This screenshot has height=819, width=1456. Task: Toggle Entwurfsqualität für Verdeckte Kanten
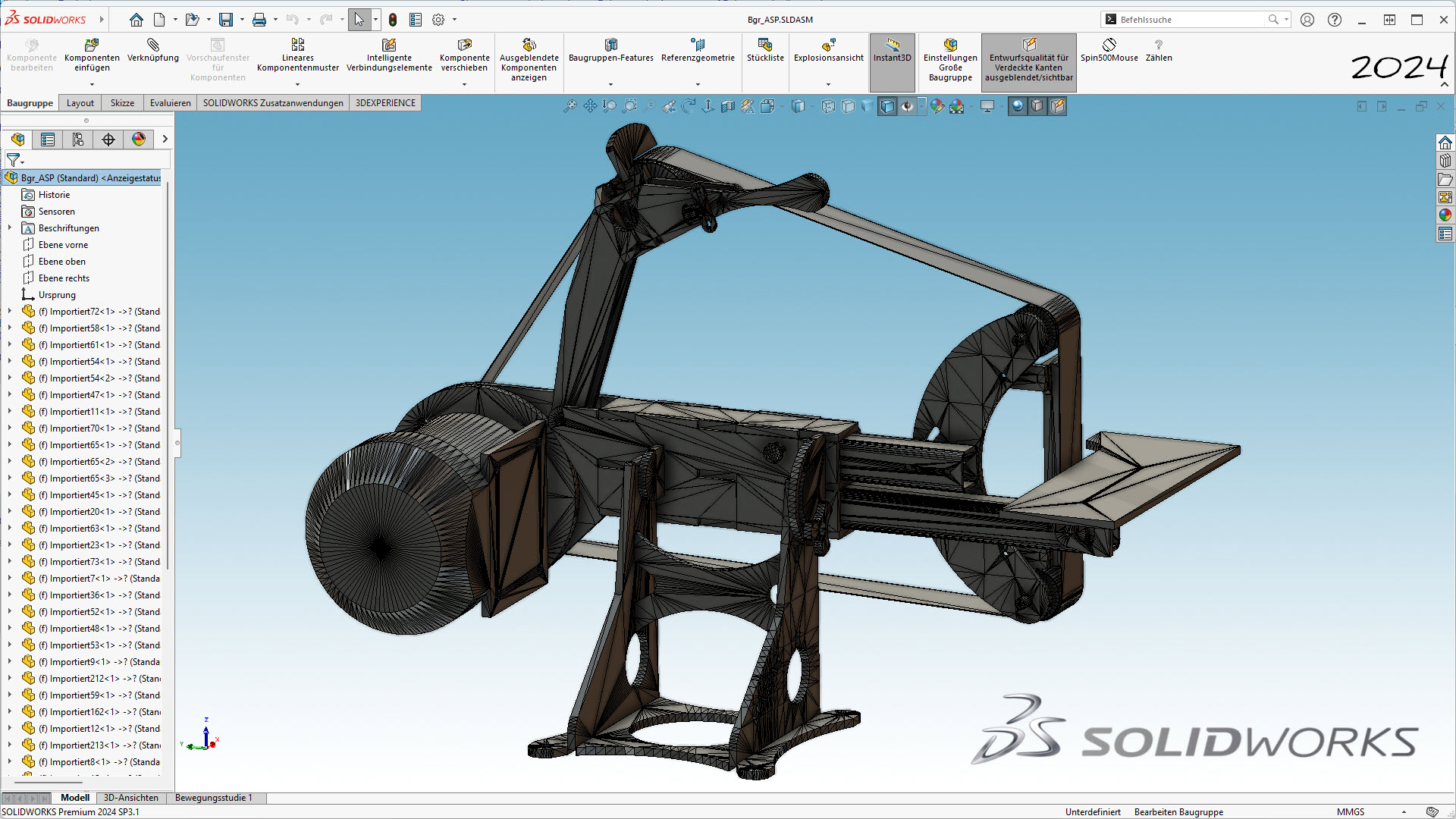pyautogui.click(x=1029, y=62)
